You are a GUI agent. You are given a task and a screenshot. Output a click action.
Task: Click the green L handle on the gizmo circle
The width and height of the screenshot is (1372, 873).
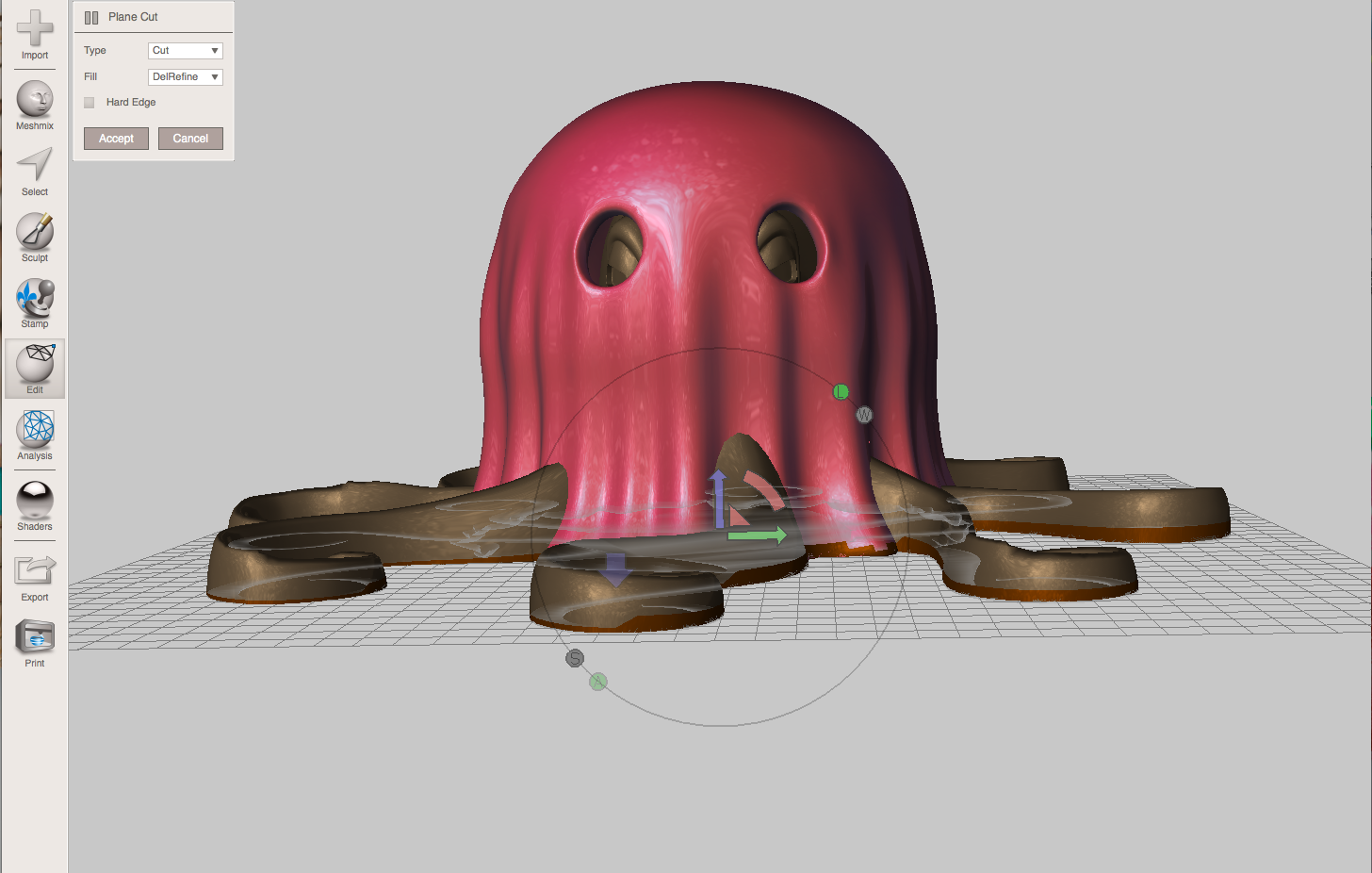[840, 391]
